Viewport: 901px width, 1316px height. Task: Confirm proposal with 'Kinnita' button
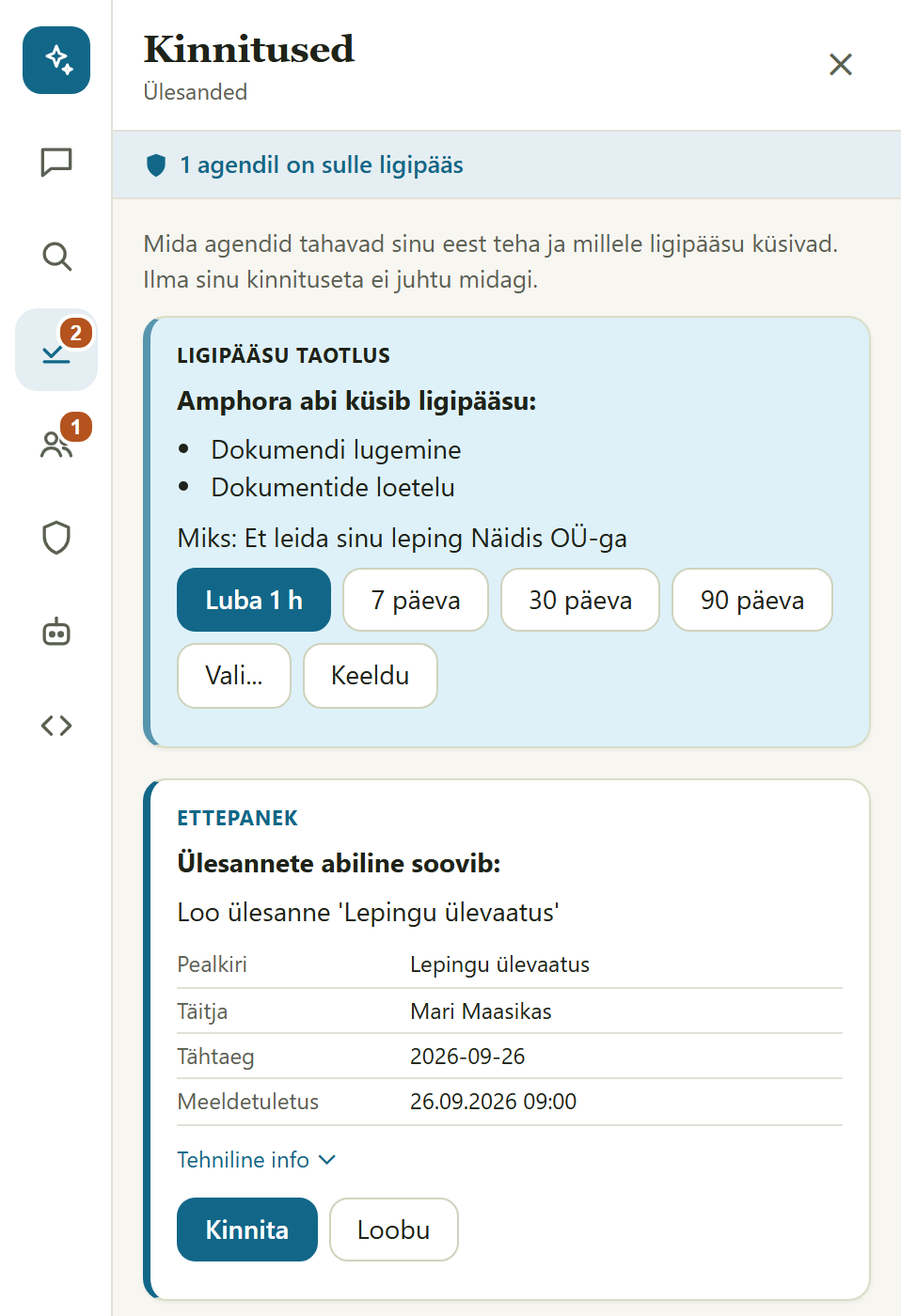[247, 1230]
